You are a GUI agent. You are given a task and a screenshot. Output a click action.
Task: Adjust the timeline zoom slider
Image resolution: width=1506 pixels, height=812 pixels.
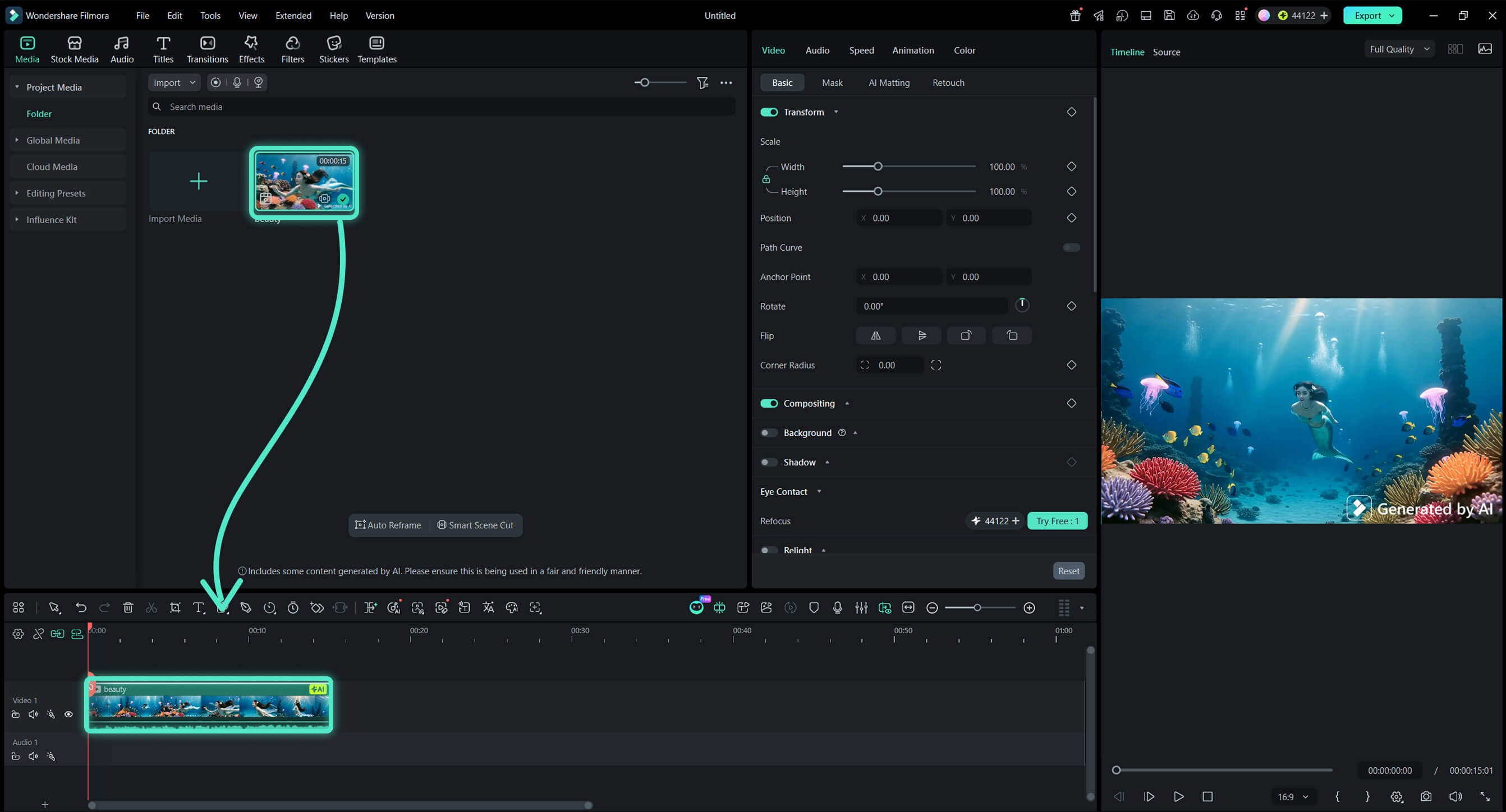pos(980,608)
